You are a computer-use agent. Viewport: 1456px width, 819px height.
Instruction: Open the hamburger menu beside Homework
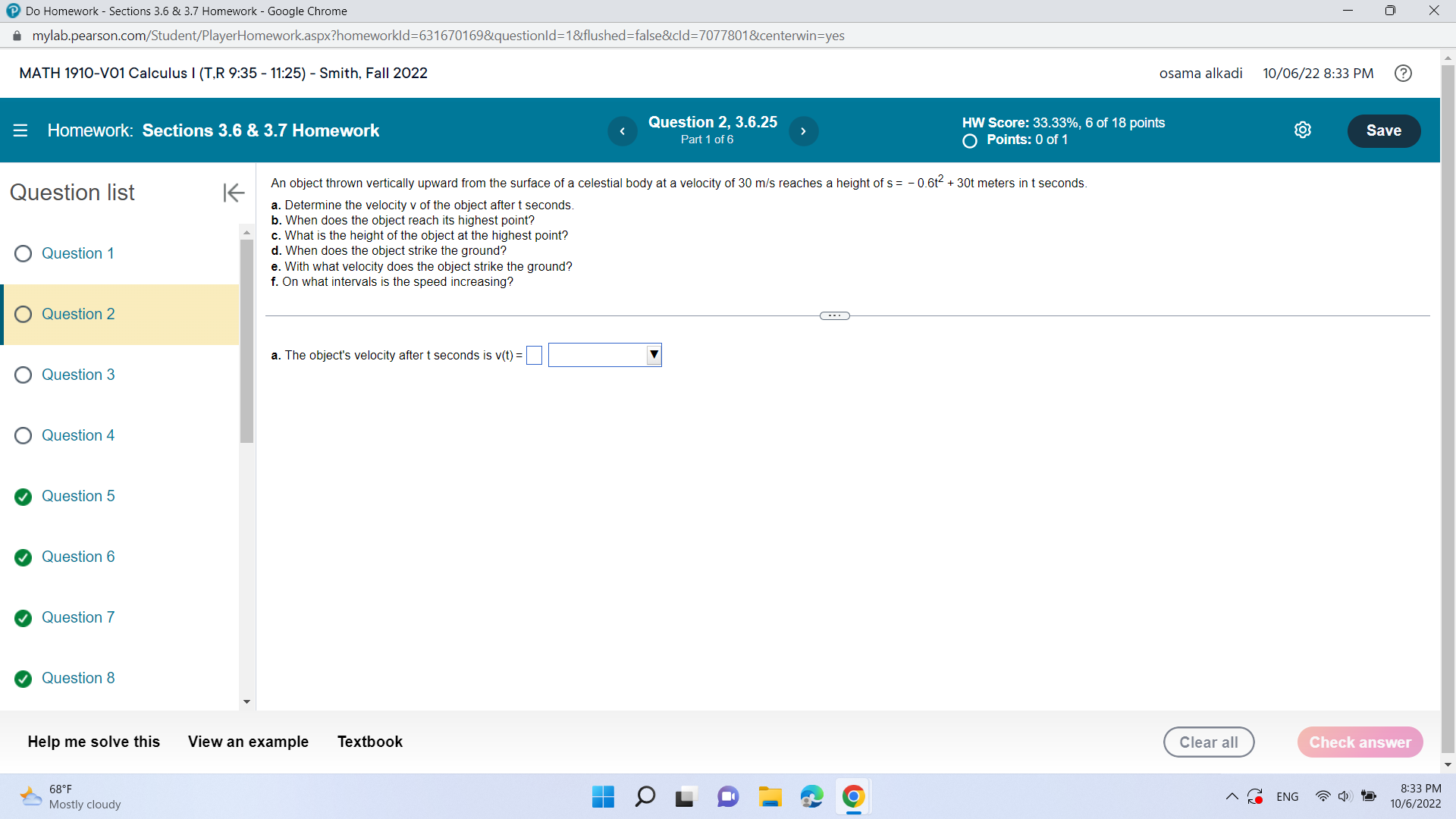(20, 130)
